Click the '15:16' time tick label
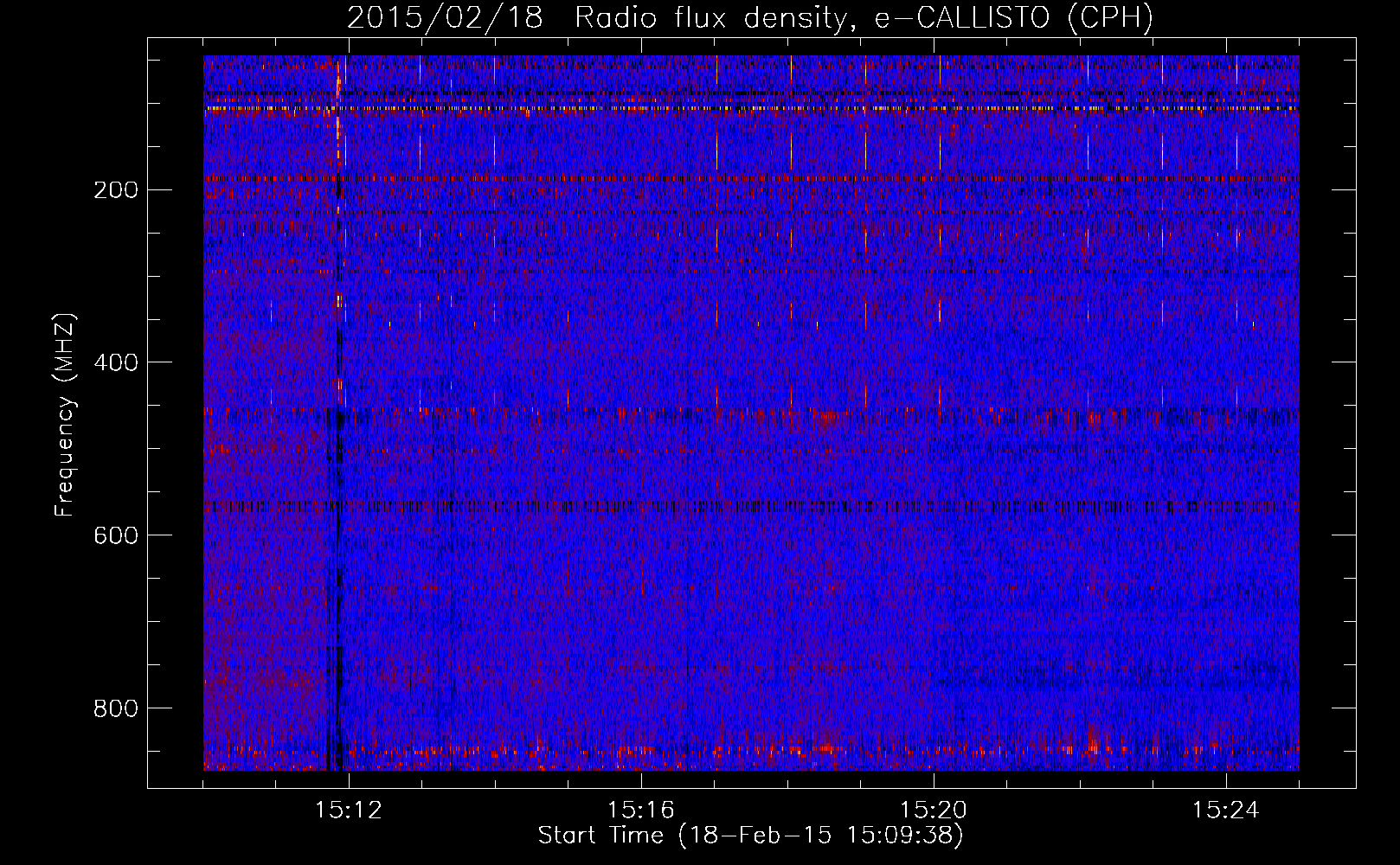Image resolution: width=1400 pixels, height=865 pixels. click(x=641, y=810)
